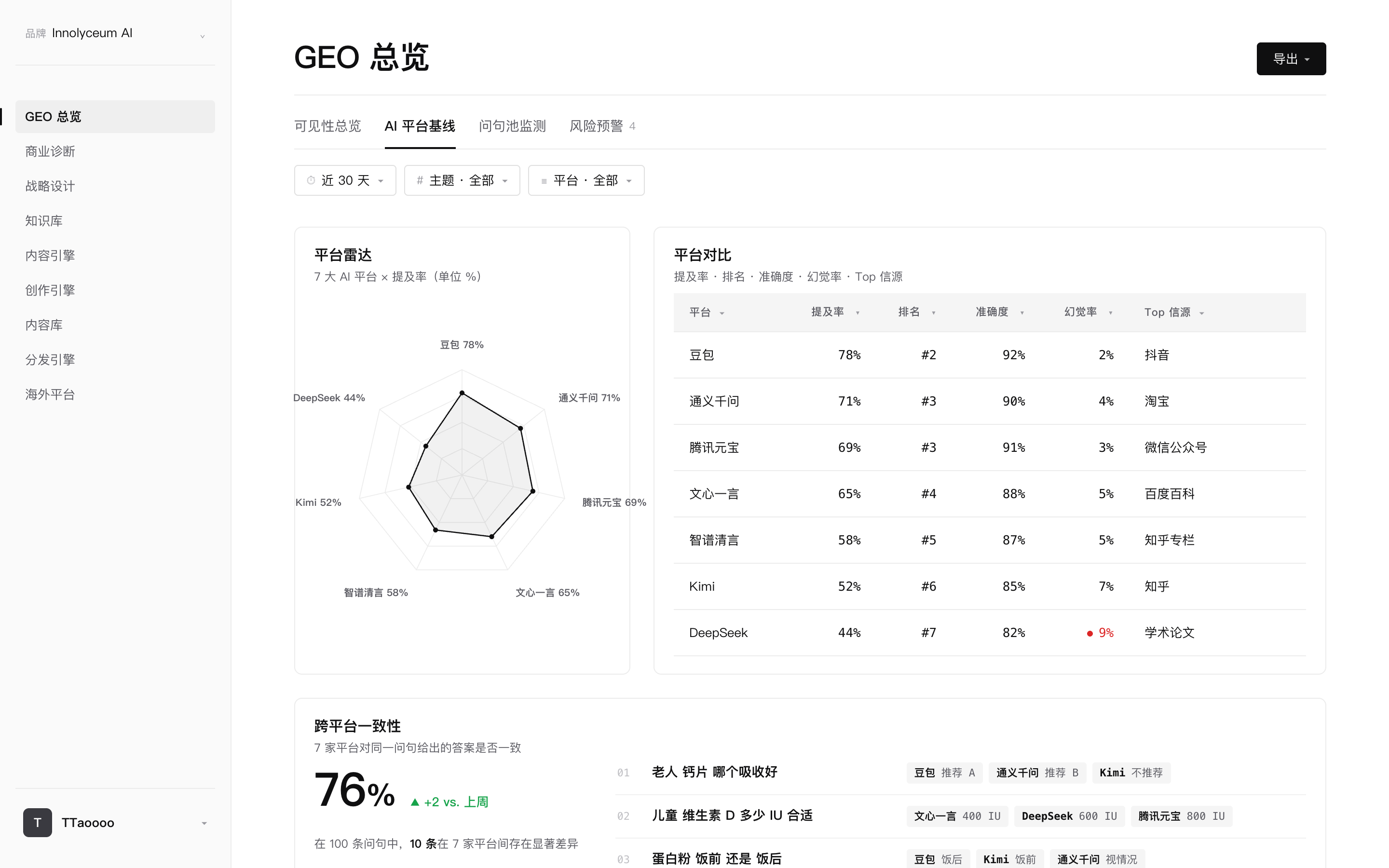
Task: Click the 豆包 row platform name
Action: pos(701,355)
